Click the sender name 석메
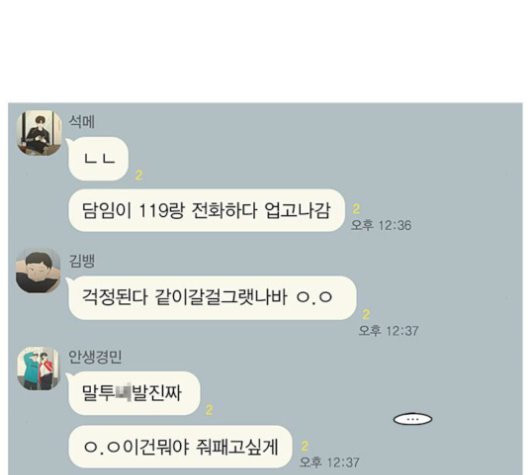This screenshot has width=528, height=475. 81,122
